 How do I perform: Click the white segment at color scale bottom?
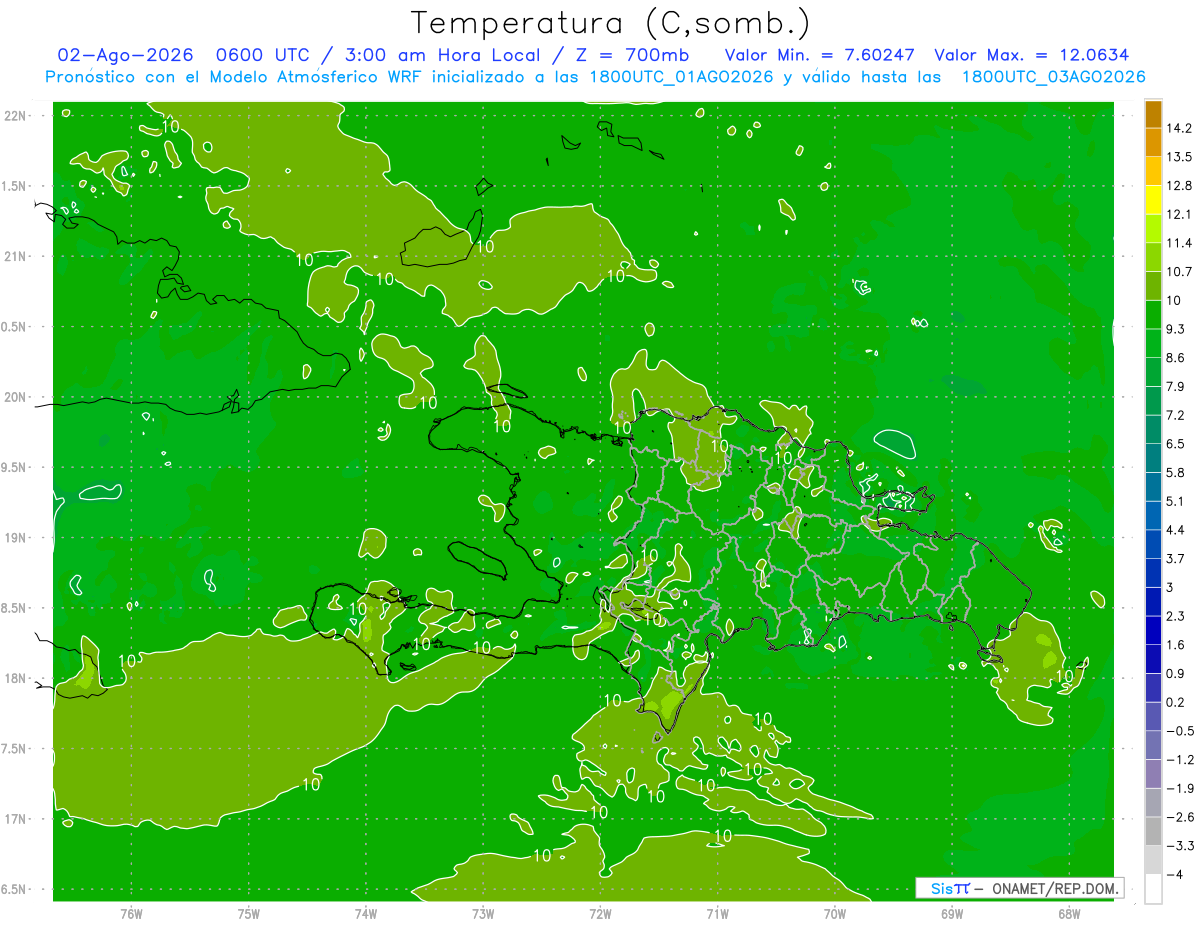point(1153,889)
